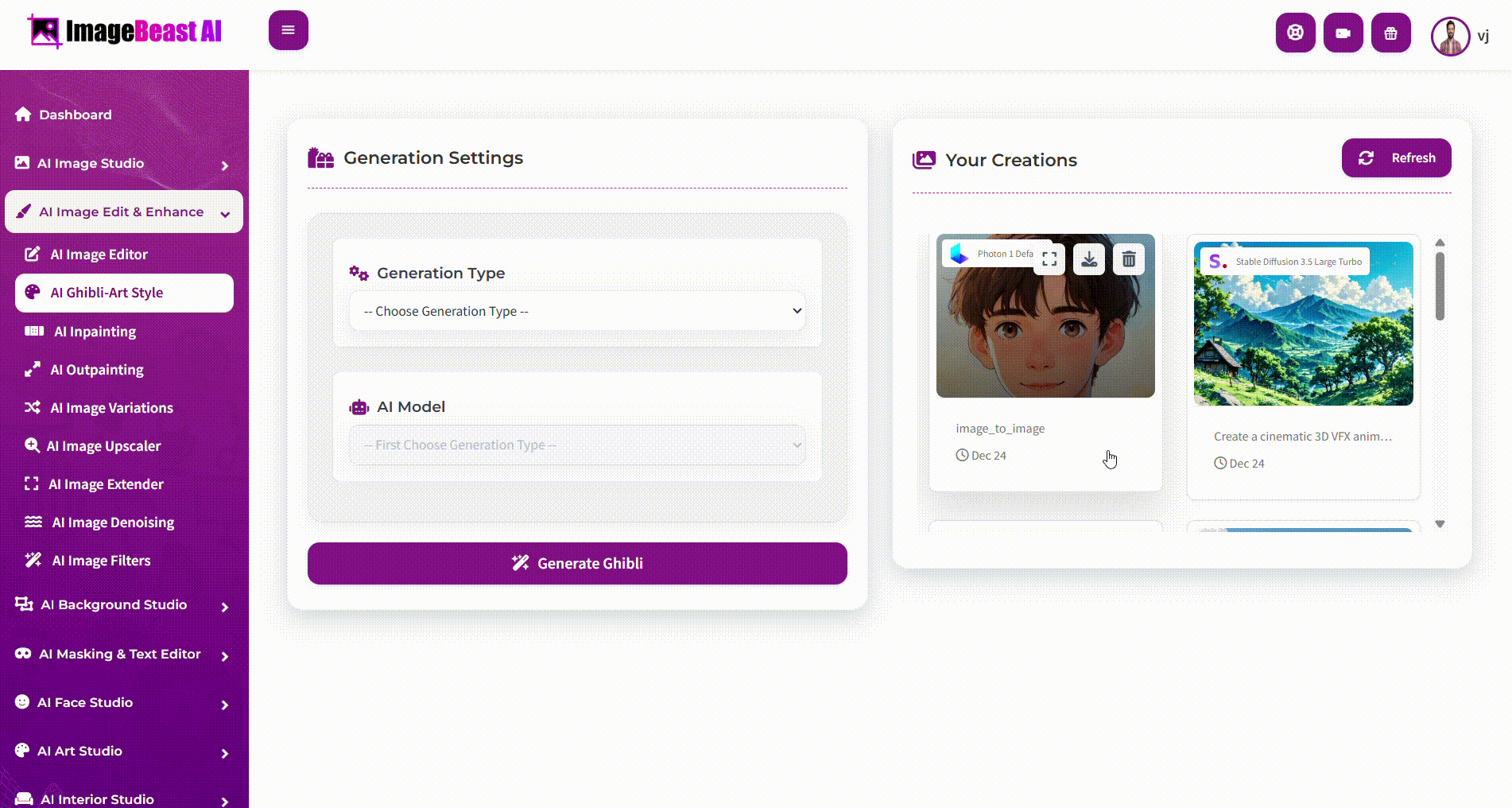Open the gift box icon button
1512x808 pixels.
click(x=1390, y=33)
